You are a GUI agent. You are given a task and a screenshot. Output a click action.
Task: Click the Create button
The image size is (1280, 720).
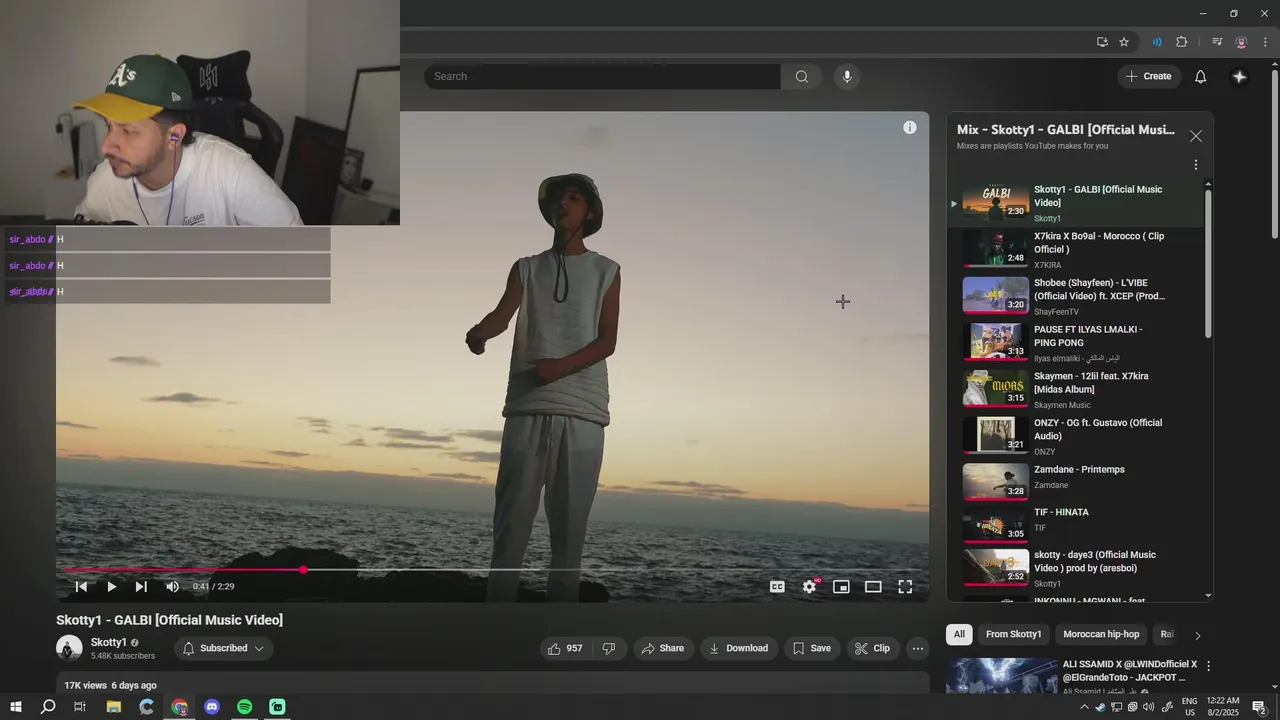point(1148,76)
